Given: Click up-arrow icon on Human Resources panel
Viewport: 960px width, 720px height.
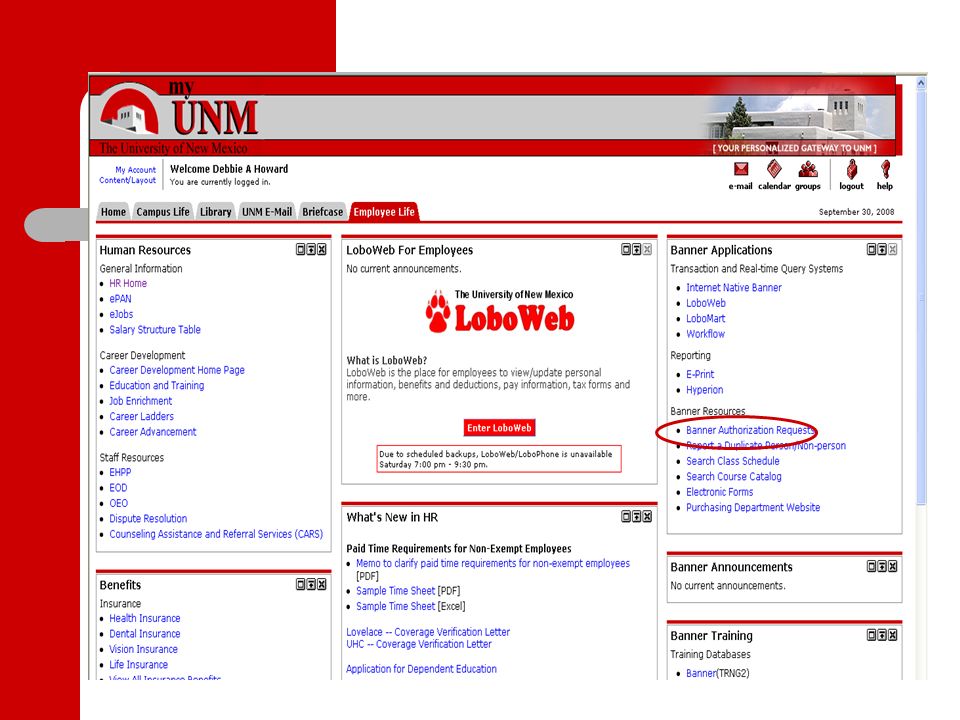Looking at the screenshot, I should pyautogui.click(x=311, y=249).
